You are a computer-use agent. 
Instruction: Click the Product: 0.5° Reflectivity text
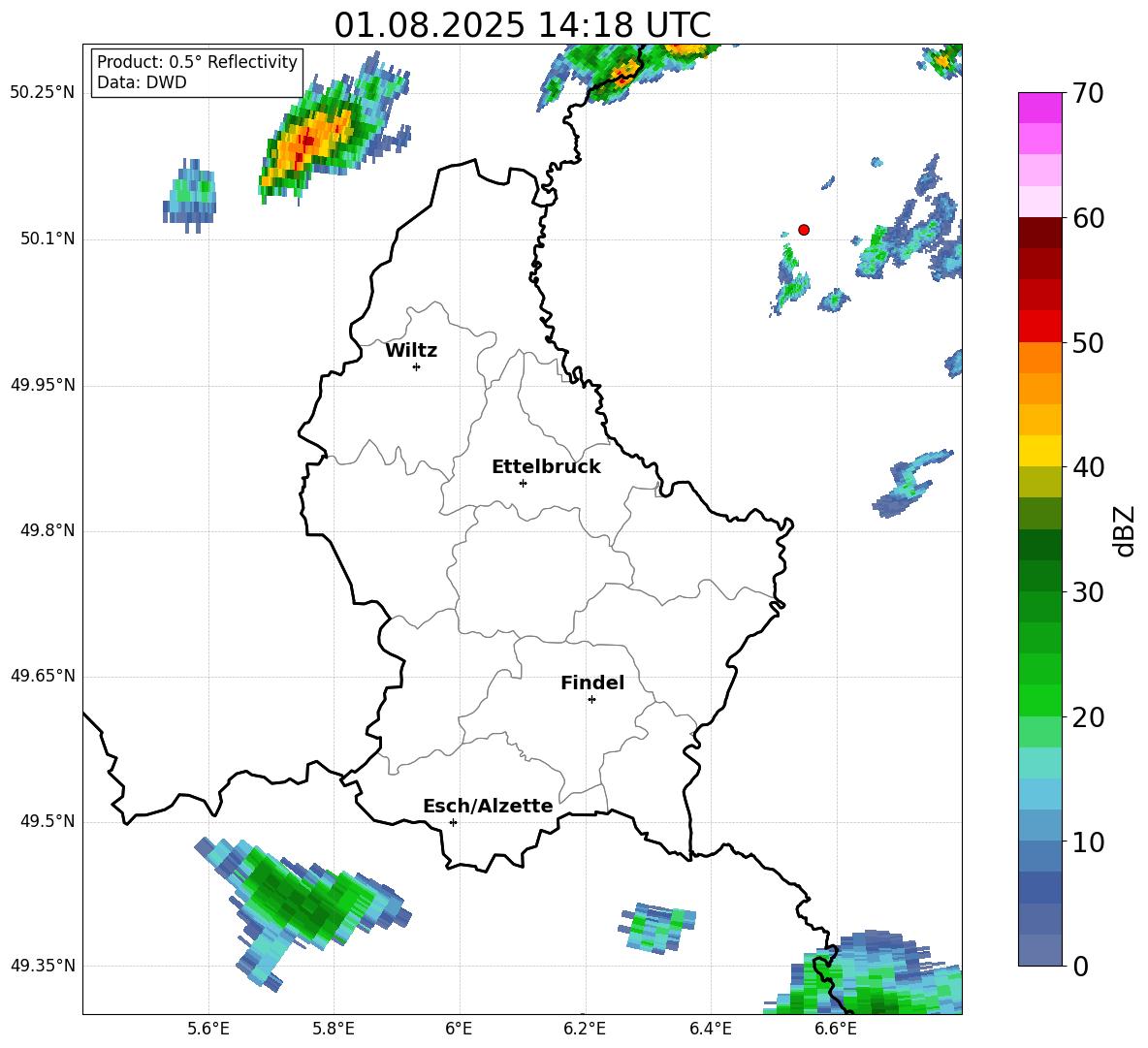197,62
